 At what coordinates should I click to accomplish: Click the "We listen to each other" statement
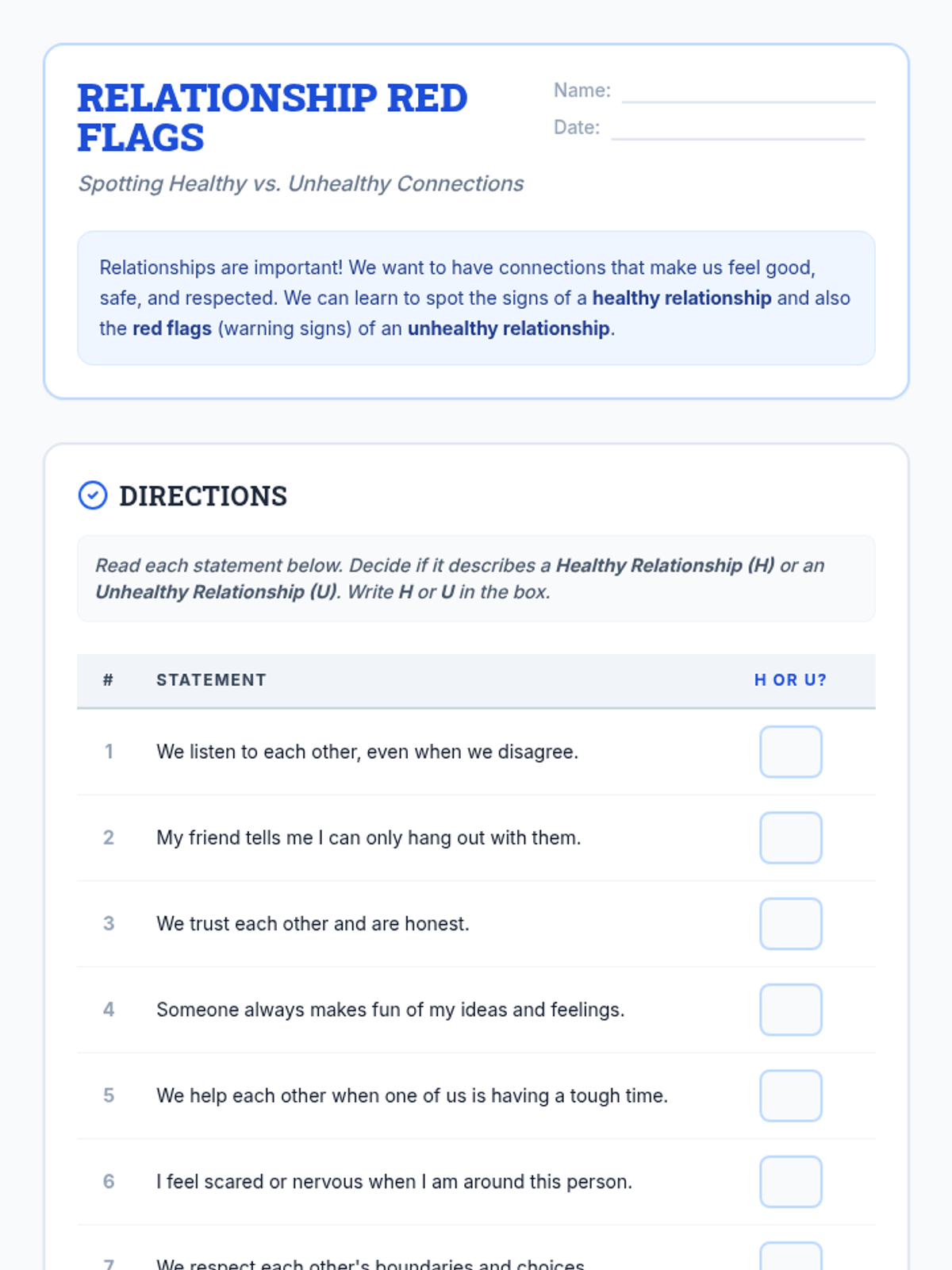(x=367, y=752)
